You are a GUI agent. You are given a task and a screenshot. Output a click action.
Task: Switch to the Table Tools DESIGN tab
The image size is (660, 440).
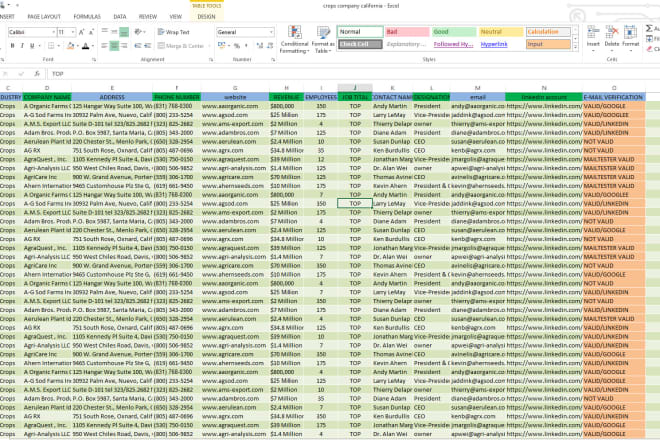pyautogui.click(x=206, y=16)
